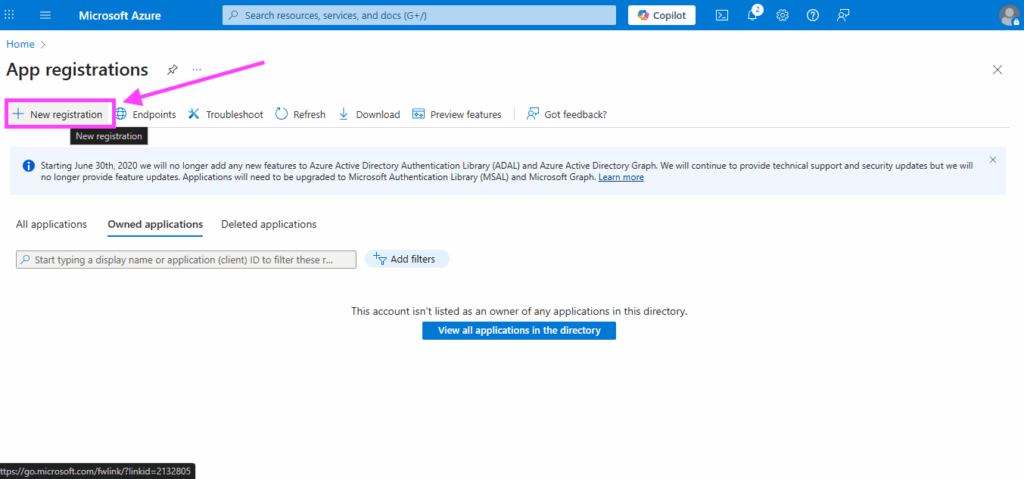This screenshot has width=1024, height=479.
Task: Open Endpoints from the toolbar
Action: [145, 114]
